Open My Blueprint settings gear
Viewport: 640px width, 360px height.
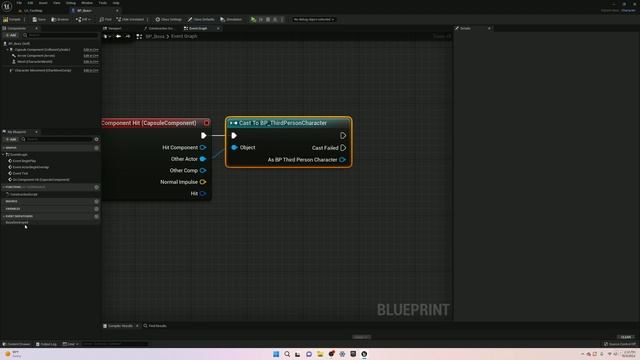pos(96,139)
